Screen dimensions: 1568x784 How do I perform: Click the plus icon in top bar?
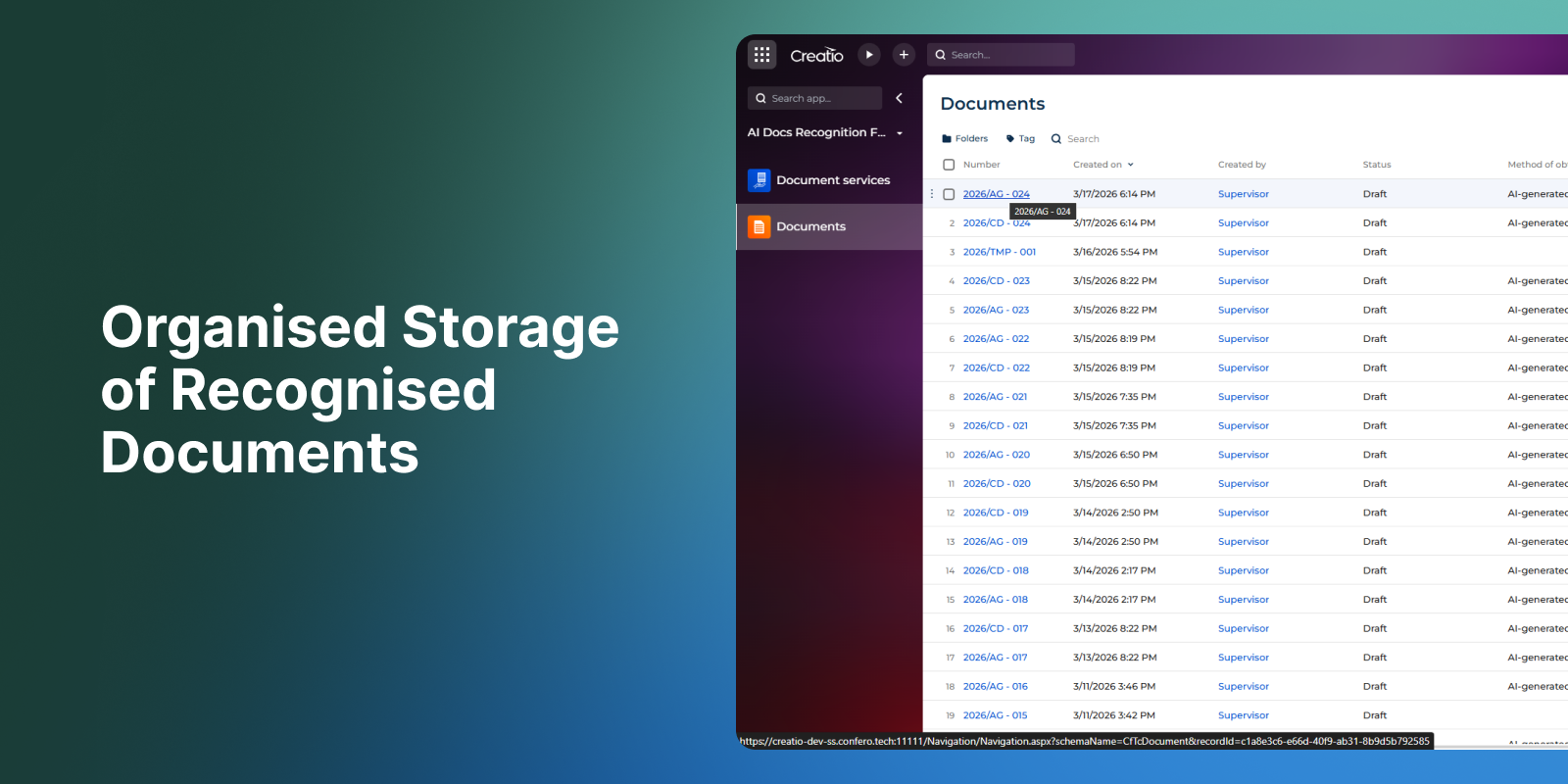[x=904, y=55]
